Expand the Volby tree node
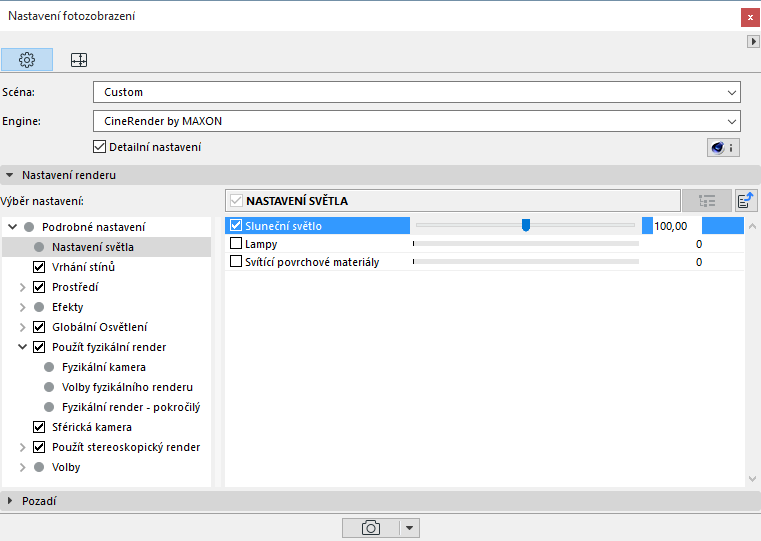The width and height of the screenshot is (761, 541). click(x=22, y=467)
